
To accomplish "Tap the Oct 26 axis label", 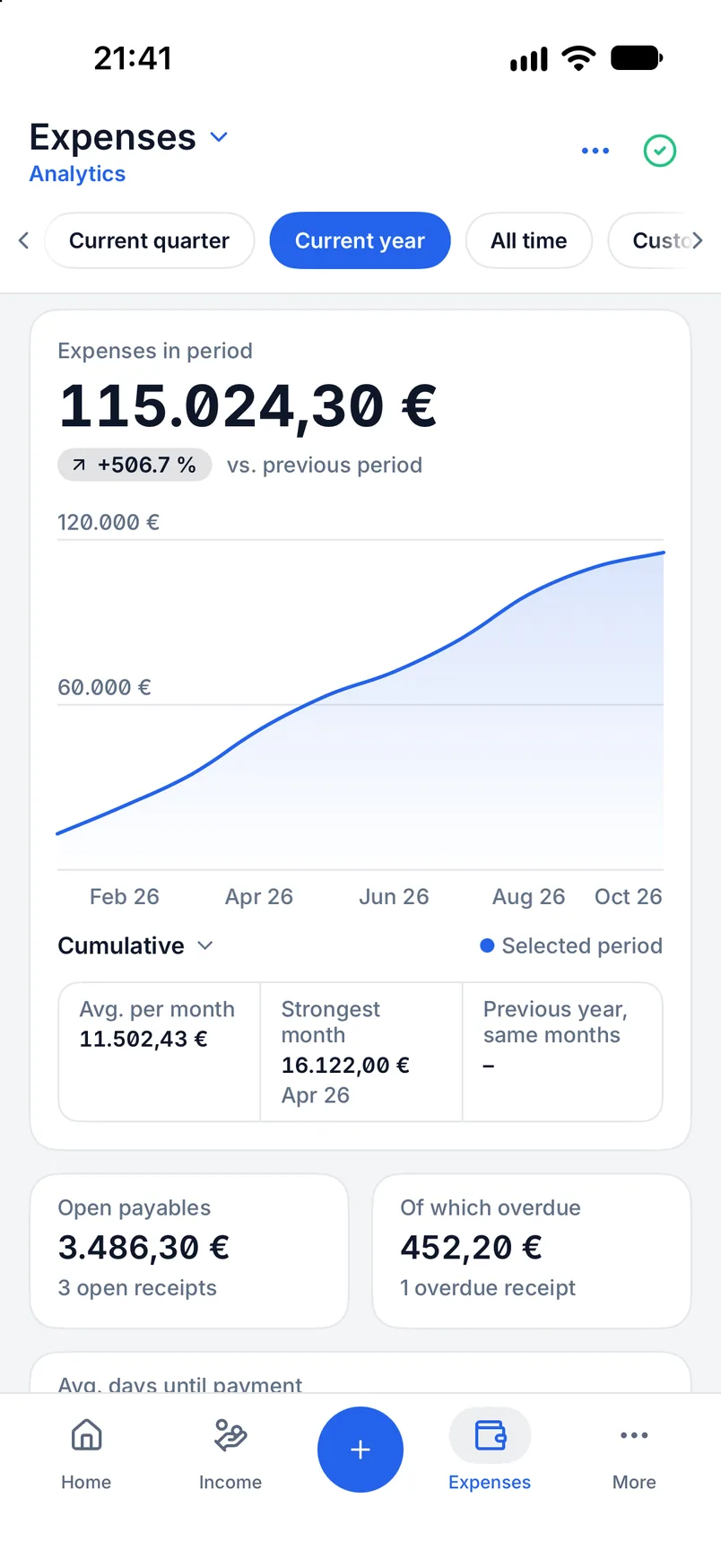I will [x=629, y=896].
